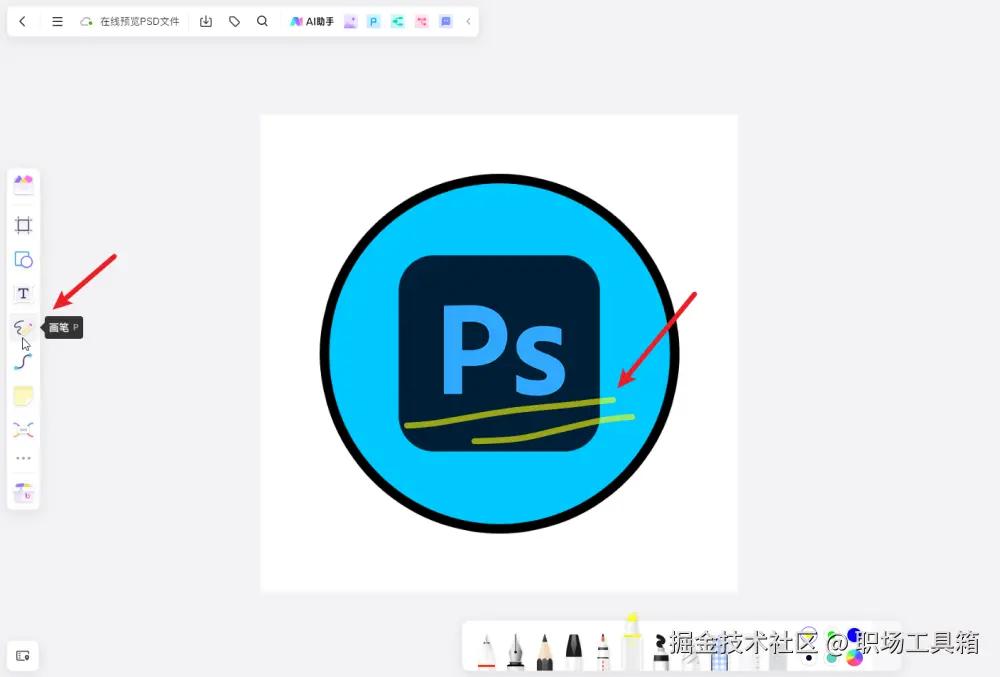Screen dimensions: 1000x677
Task: Select the red dashed-line pen
Action: pos(603,651)
